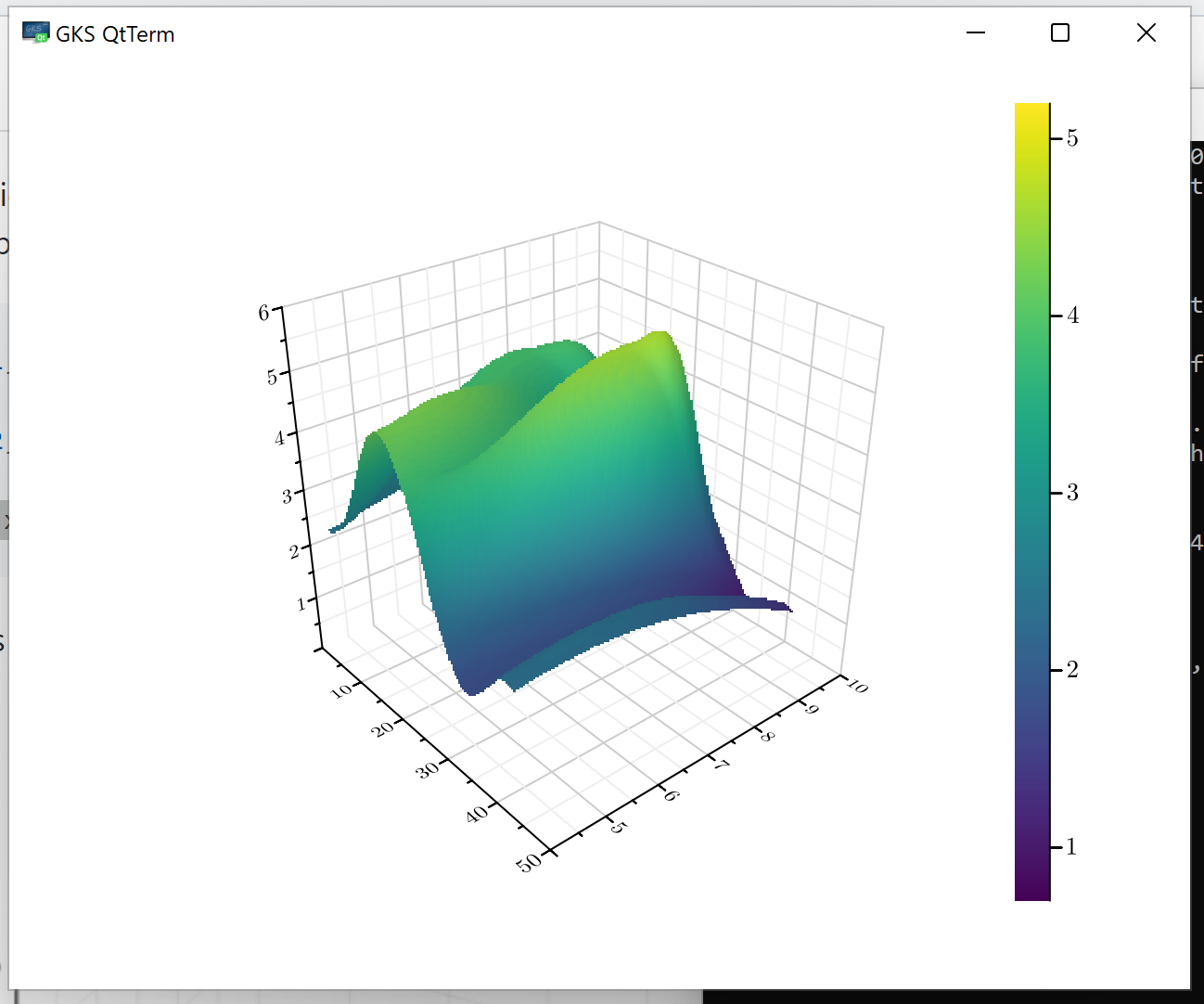Click the vertical z-axis label "2"
This screenshot has height=1004, width=1204.
coord(294,551)
